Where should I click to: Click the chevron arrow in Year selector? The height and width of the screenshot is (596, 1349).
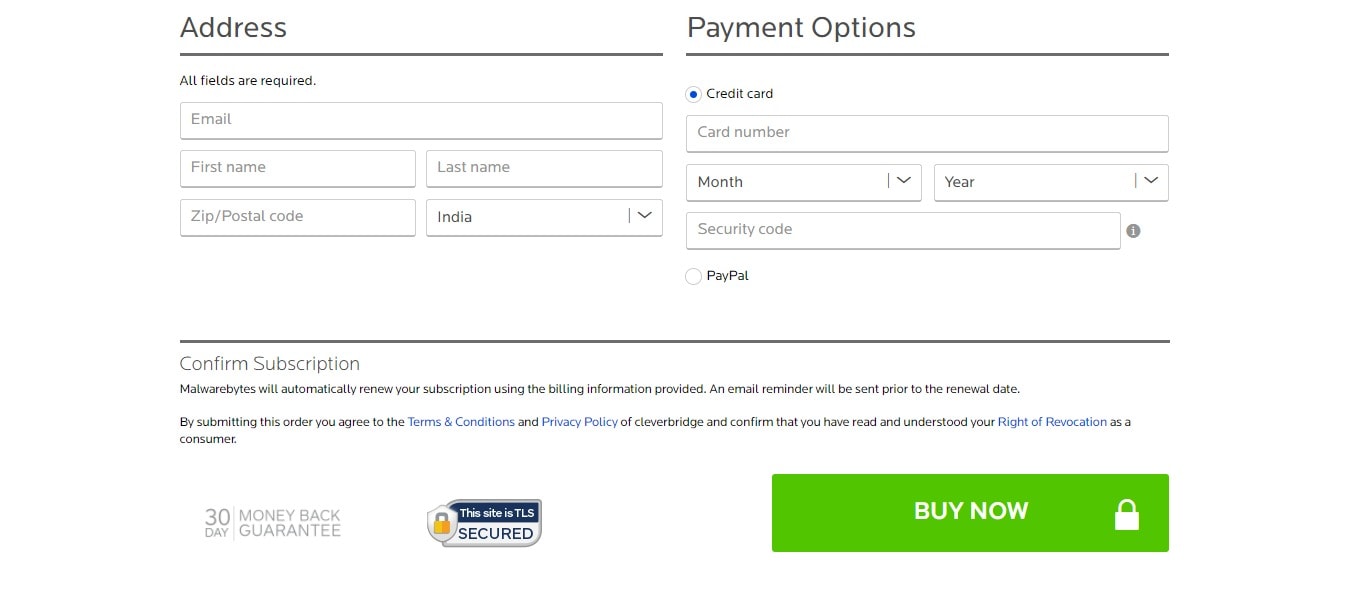coord(1151,181)
